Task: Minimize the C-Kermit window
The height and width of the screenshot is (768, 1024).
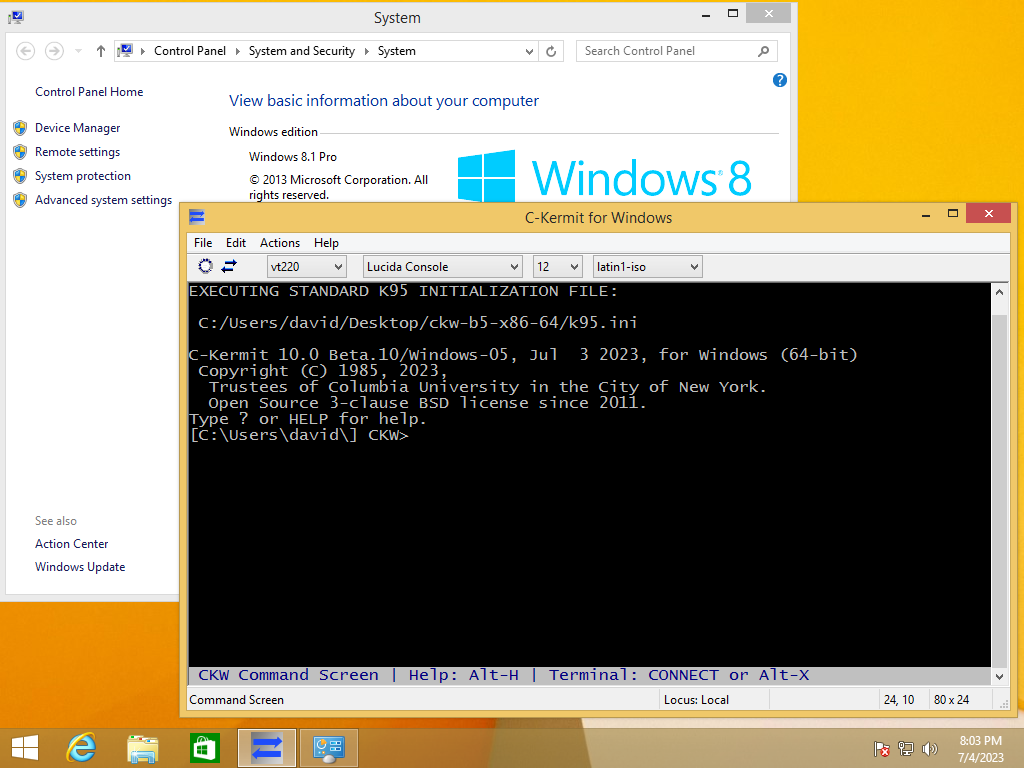Action: coord(925,214)
